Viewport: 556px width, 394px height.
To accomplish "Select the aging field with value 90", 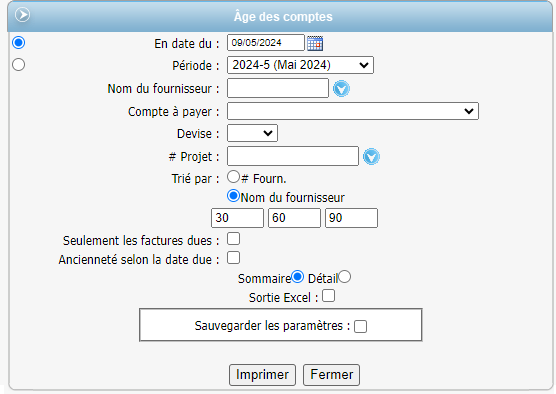I will click(351, 218).
